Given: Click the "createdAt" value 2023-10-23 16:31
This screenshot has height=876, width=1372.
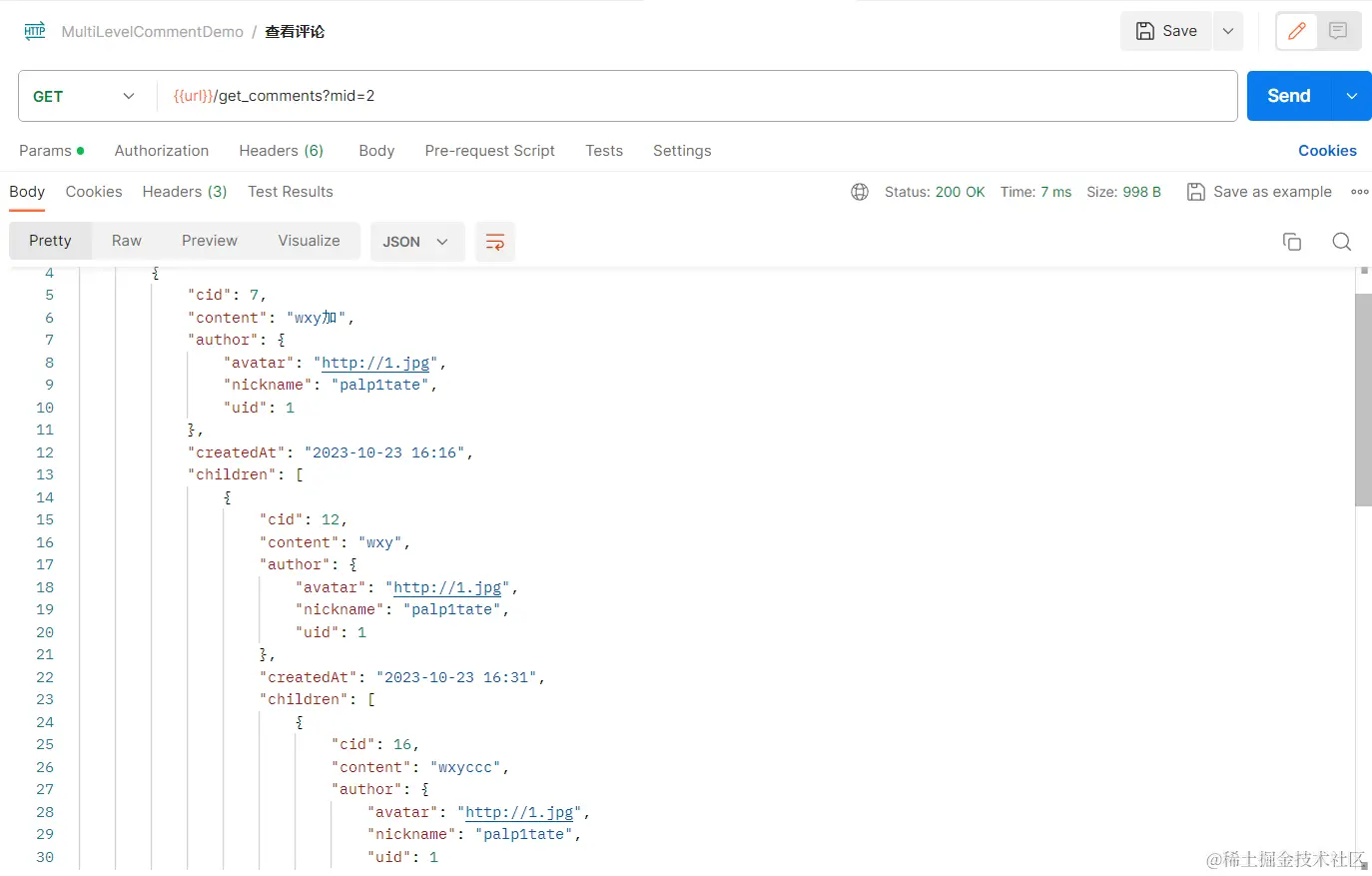Looking at the screenshot, I should 456,677.
